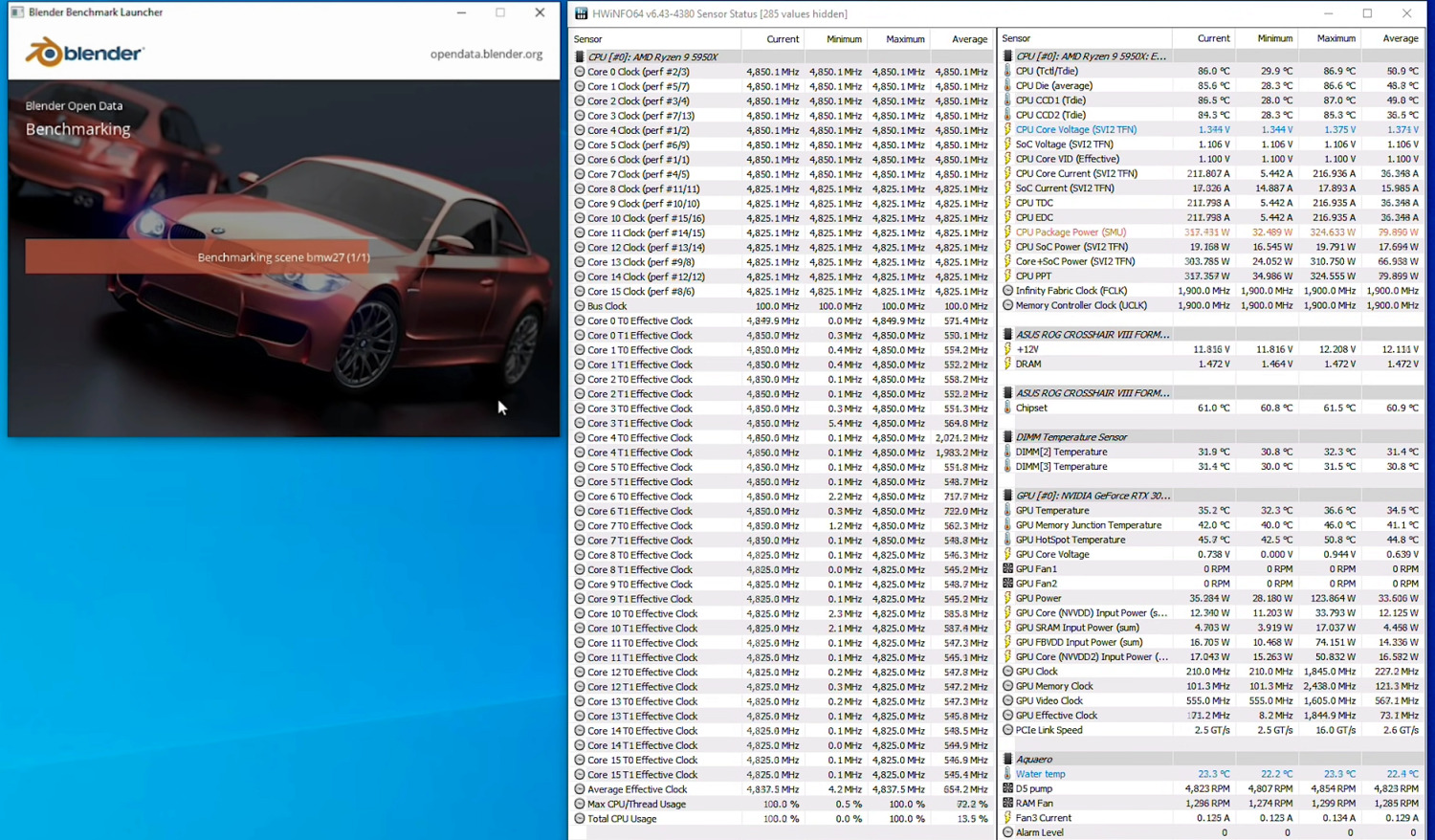Click the Blender logo in the launcher

[x=84, y=53]
